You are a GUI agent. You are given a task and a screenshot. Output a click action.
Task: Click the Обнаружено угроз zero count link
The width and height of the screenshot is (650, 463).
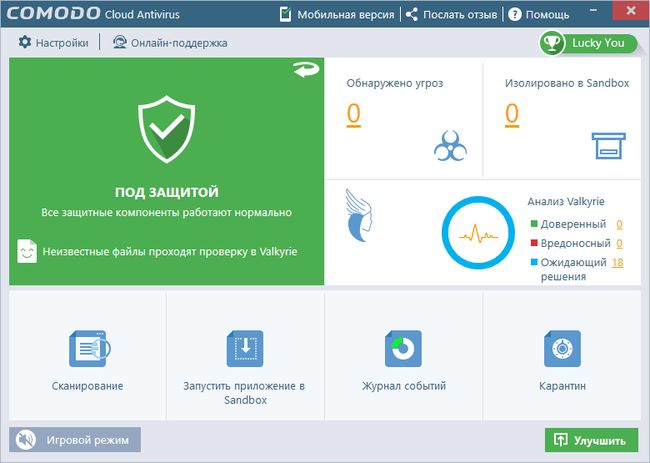click(354, 114)
